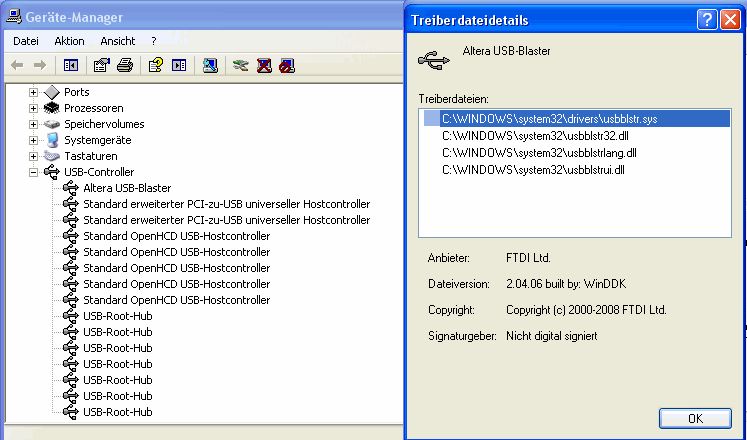The image size is (747, 440).
Task: Click the 'Nicht digital signiert' text
Action: pos(552,336)
